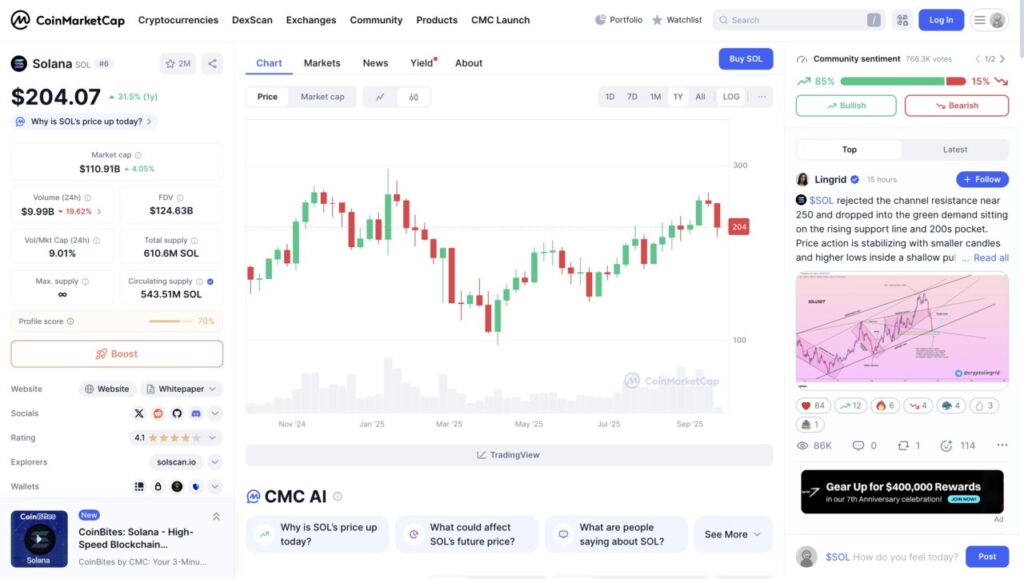The height and width of the screenshot is (579, 1024).
Task: Select the line chart icon
Action: (x=380, y=97)
